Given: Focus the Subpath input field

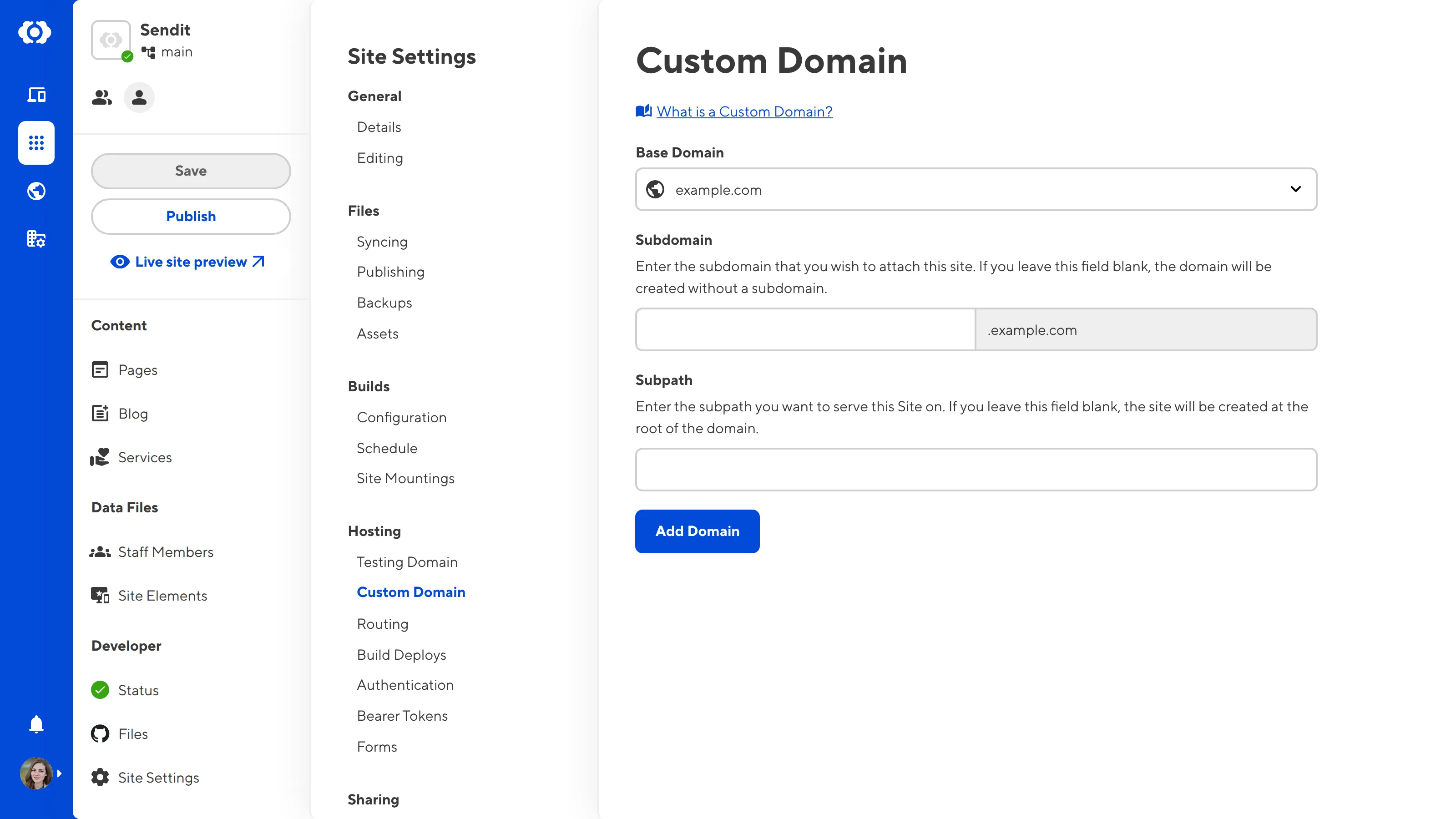Looking at the screenshot, I should tap(976, 470).
